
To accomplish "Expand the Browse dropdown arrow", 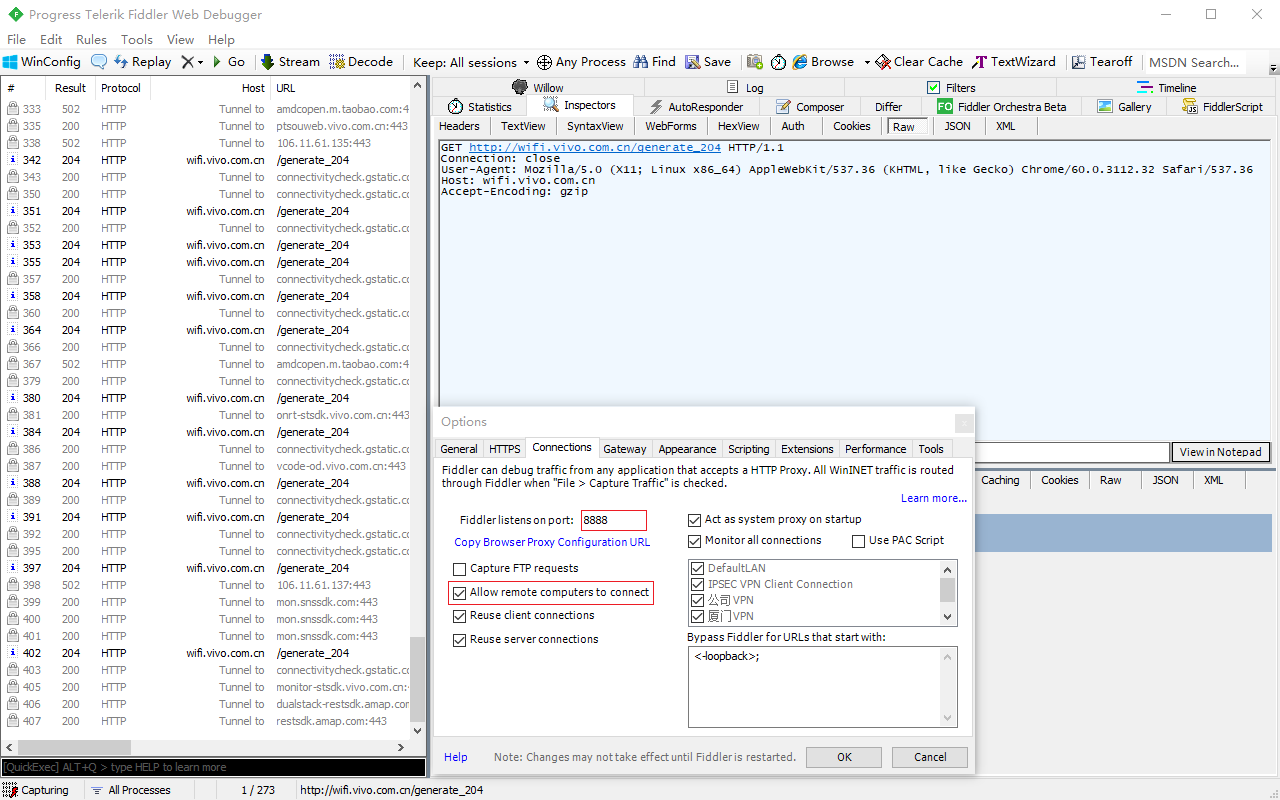I will (x=867, y=62).
